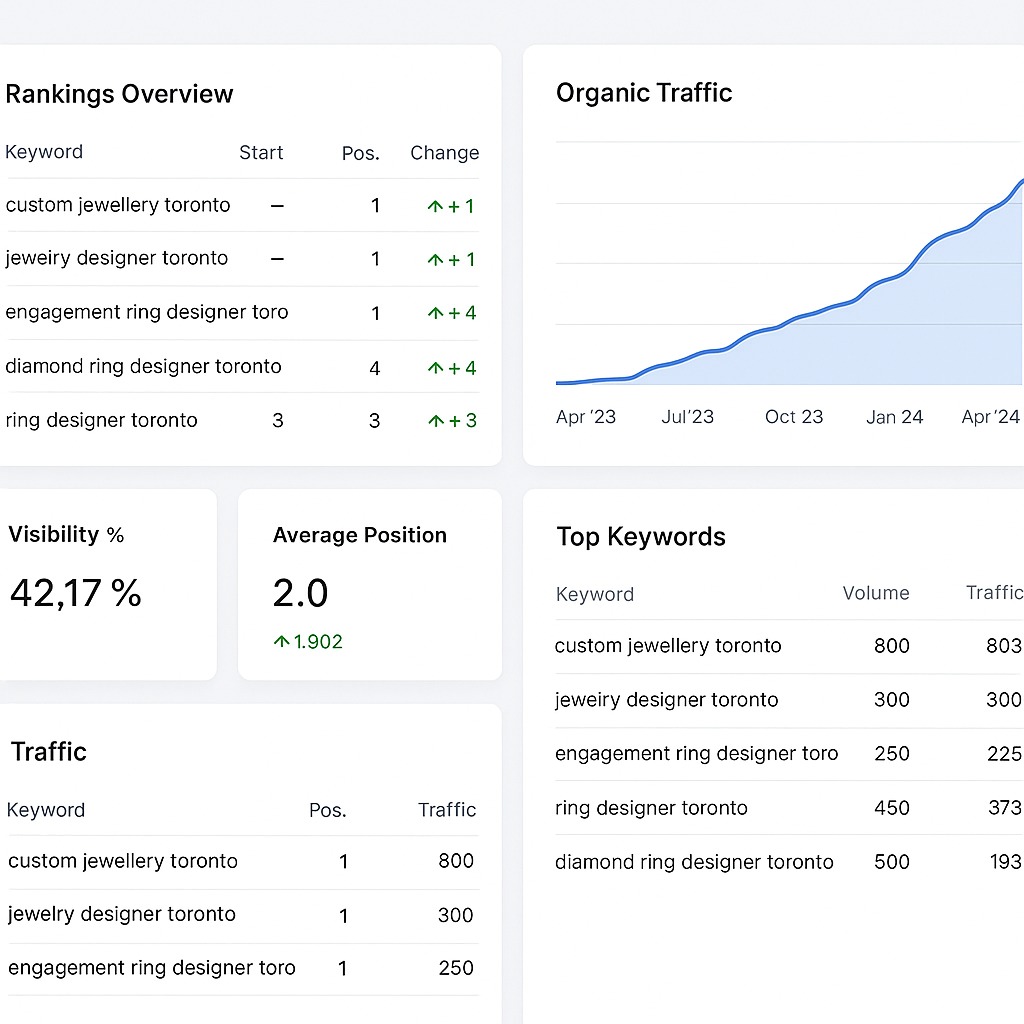The image size is (1024, 1024).
Task: Open custom jewellery toronto in Top Keywords table
Action: click(668, 646)
